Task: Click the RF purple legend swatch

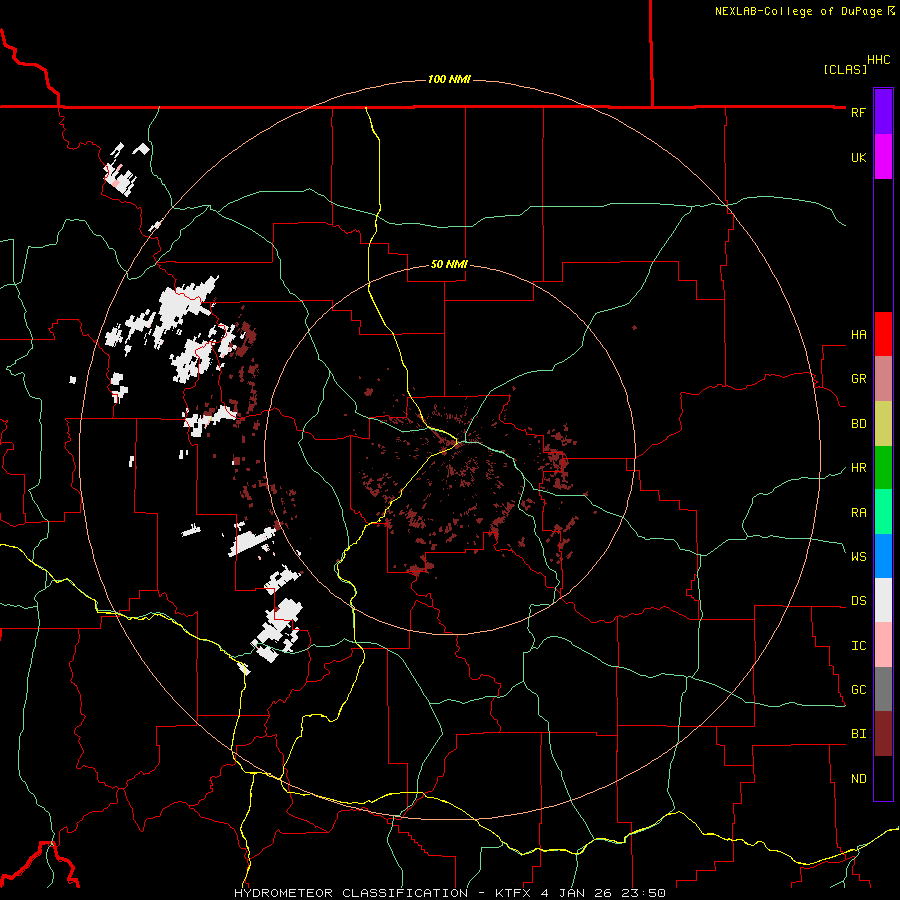Action: pos(883,112)
